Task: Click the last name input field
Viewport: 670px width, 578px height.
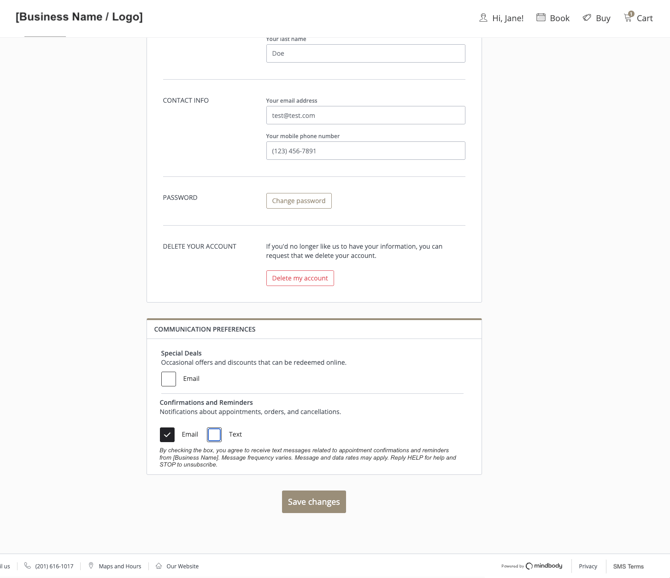Action: pos(366,53)
